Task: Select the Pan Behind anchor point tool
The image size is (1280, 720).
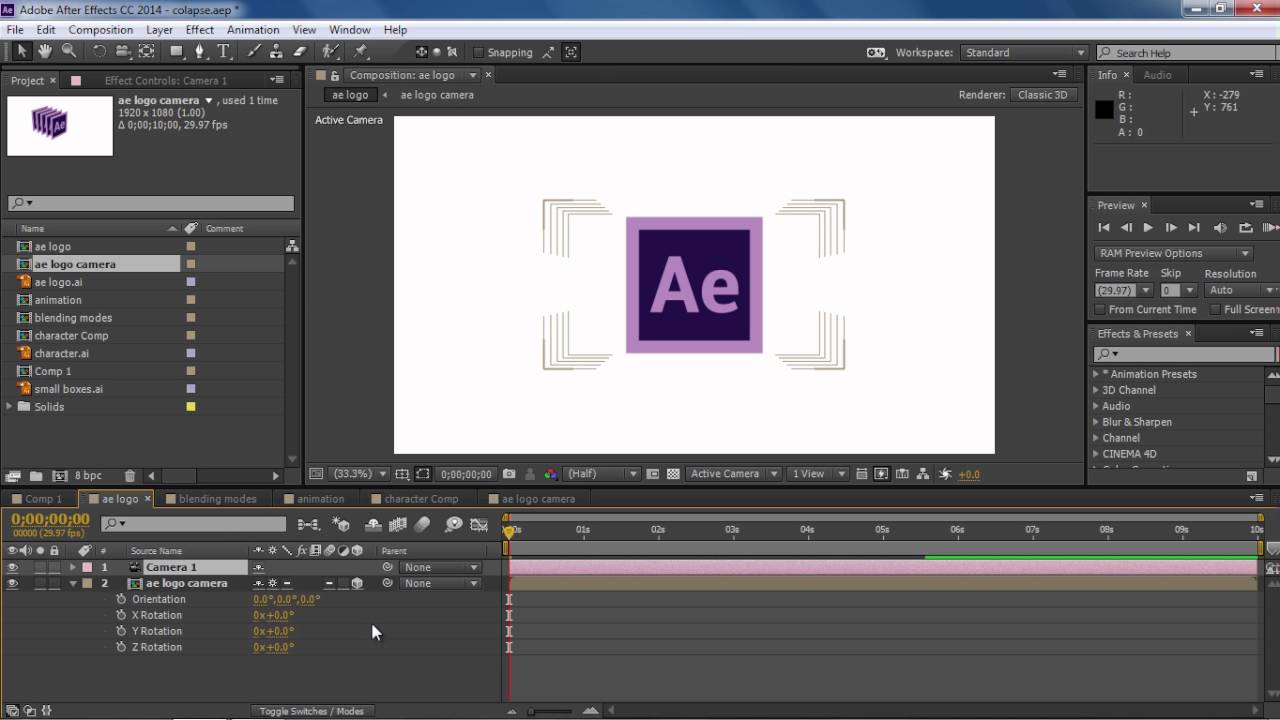Action: tap(146, 52)
